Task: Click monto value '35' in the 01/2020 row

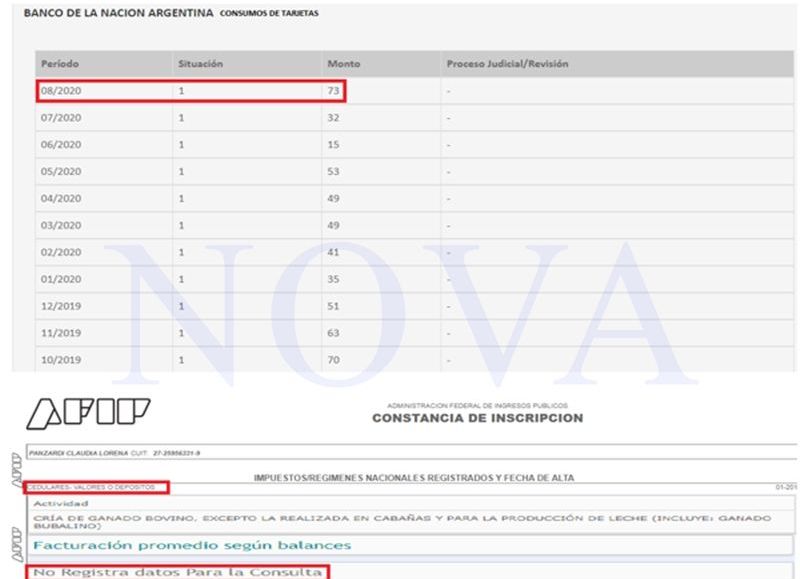Action: tap(333, 280)
